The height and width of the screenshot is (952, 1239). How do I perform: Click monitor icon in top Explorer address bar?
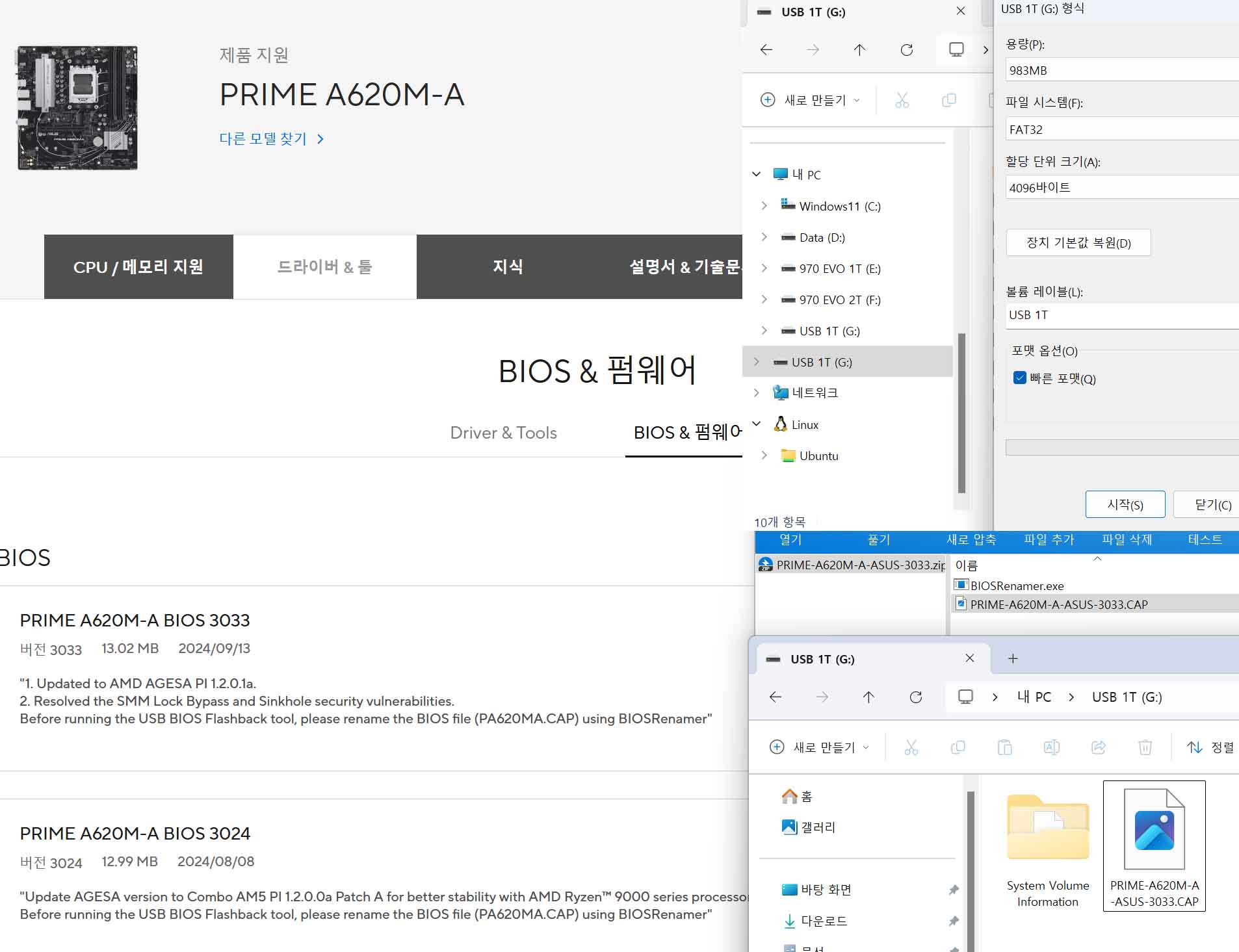click(956, 49)
